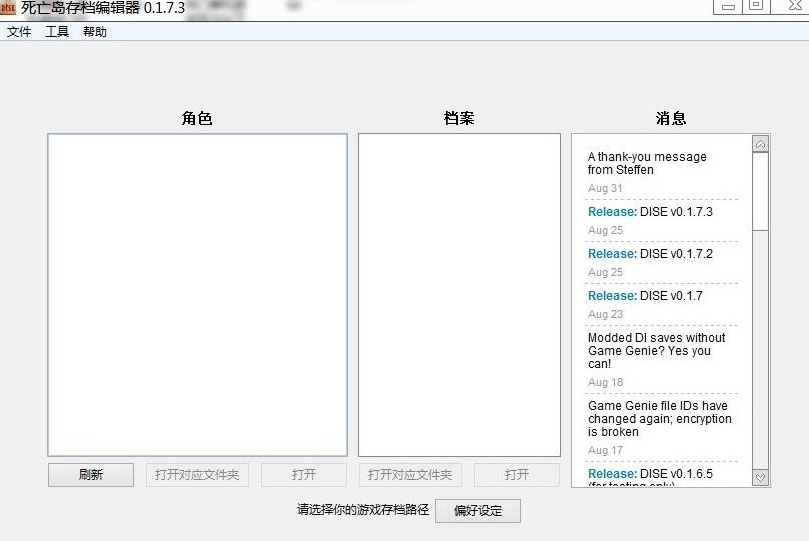Open 'A thank-you message from Steffen' news
This screenshot has height=541, width=809.
[647, 163]
